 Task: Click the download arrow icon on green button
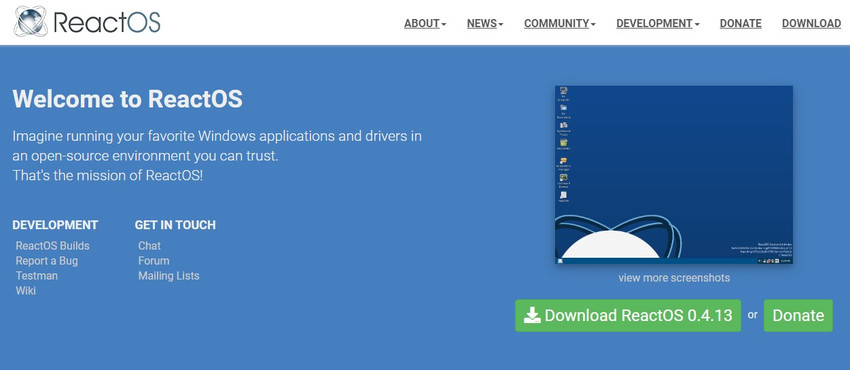[532, 315]
